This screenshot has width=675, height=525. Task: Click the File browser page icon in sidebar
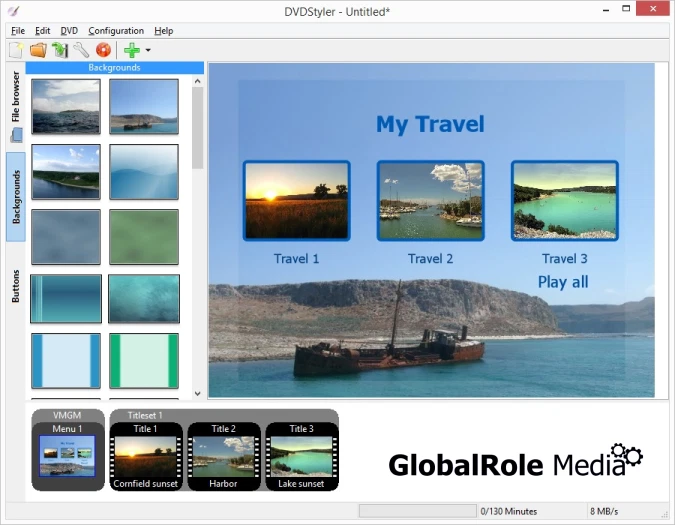click(16, 135)
